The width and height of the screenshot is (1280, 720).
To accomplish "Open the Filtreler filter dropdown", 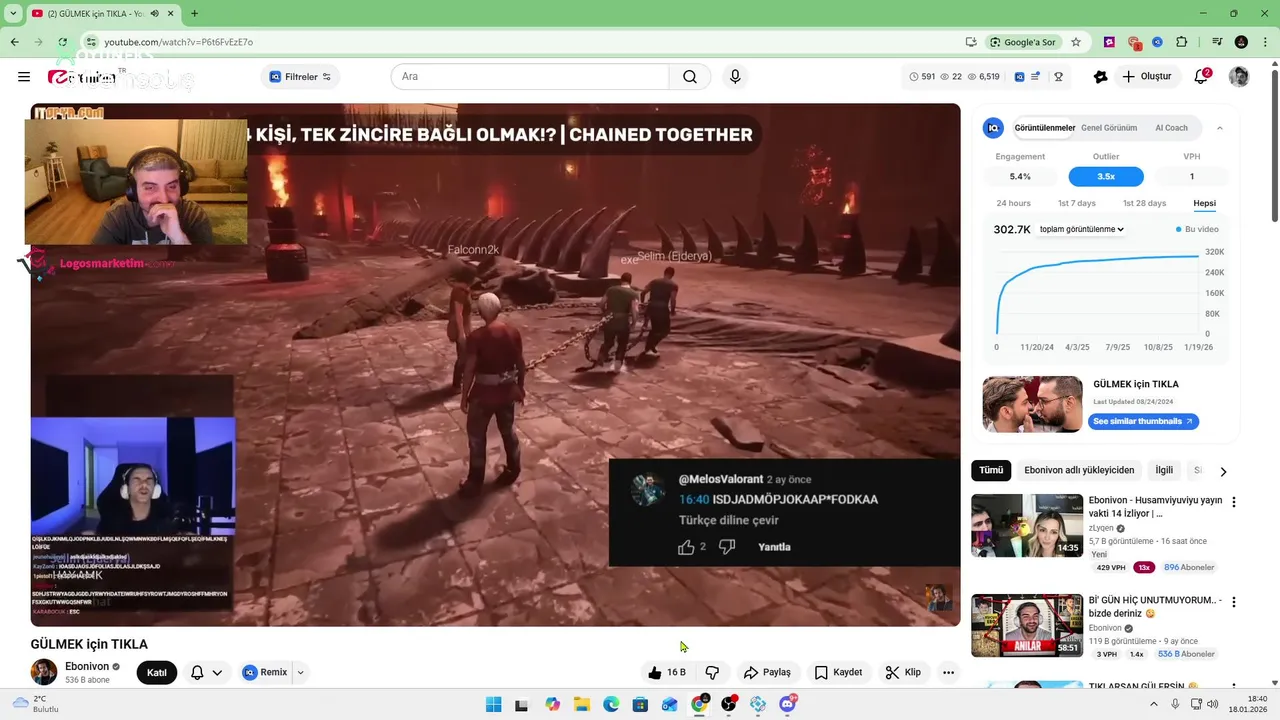I will click(x=301, y=77).
